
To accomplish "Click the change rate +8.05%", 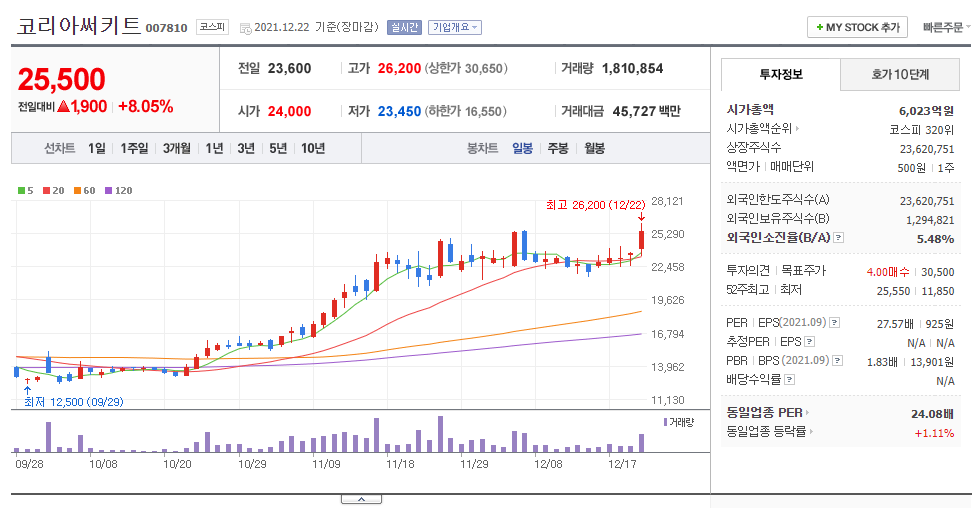I will [145, 107].
